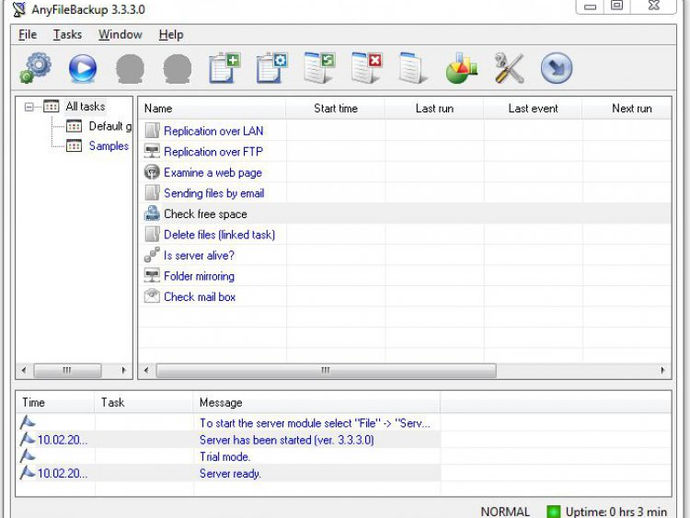Click the documents with green refresh icon
The image size is (690, 518).
tap(320, 68)
